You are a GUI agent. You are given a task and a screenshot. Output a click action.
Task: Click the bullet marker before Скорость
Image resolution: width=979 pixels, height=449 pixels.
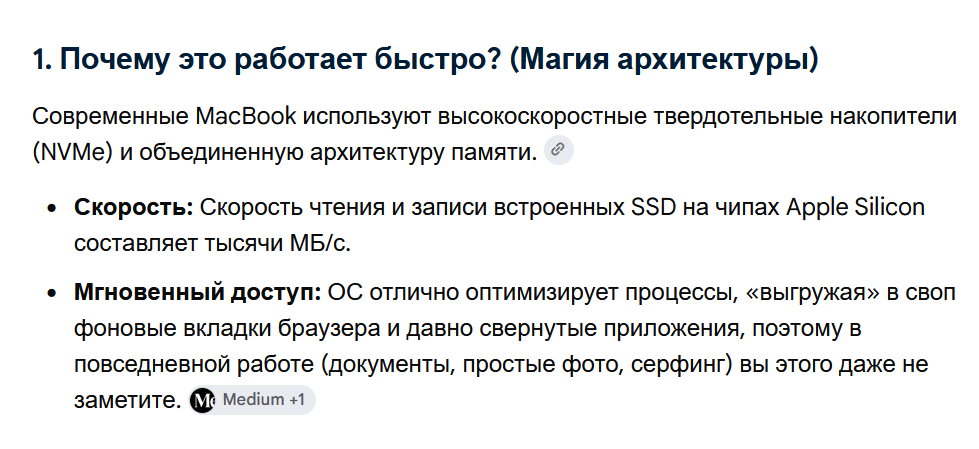pyautogui.click(x=52, y=208)
